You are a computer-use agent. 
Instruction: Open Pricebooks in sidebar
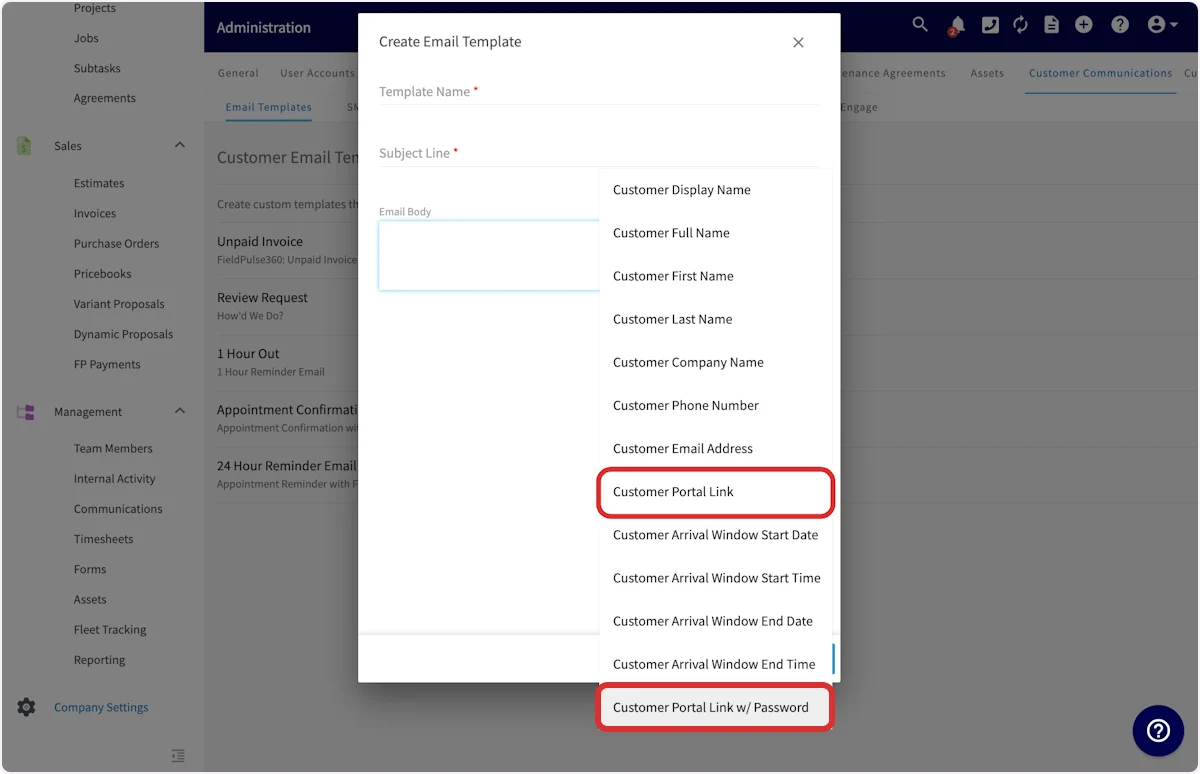[x=102, y=273]
